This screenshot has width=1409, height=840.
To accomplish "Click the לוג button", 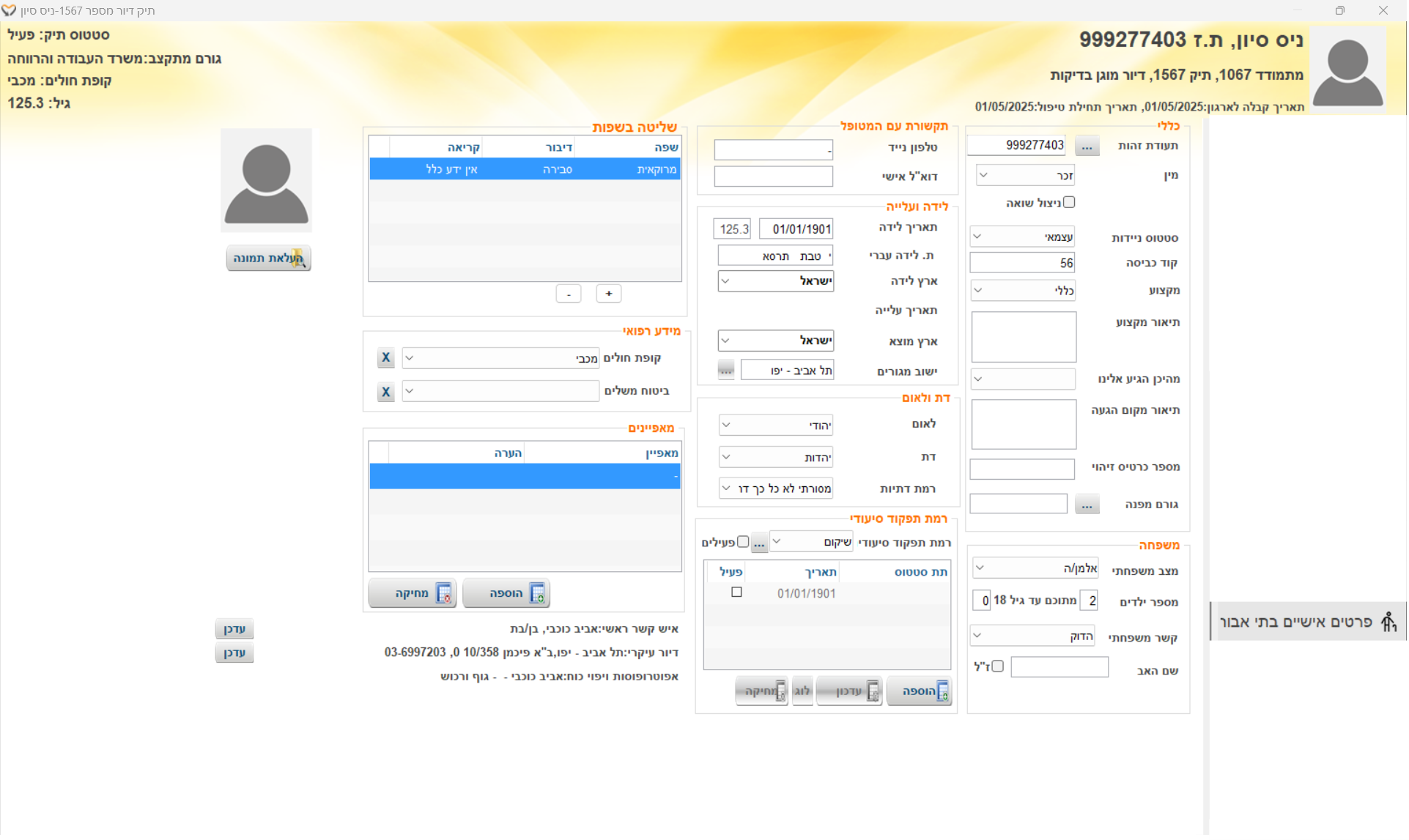I will (x=802, y=691).
